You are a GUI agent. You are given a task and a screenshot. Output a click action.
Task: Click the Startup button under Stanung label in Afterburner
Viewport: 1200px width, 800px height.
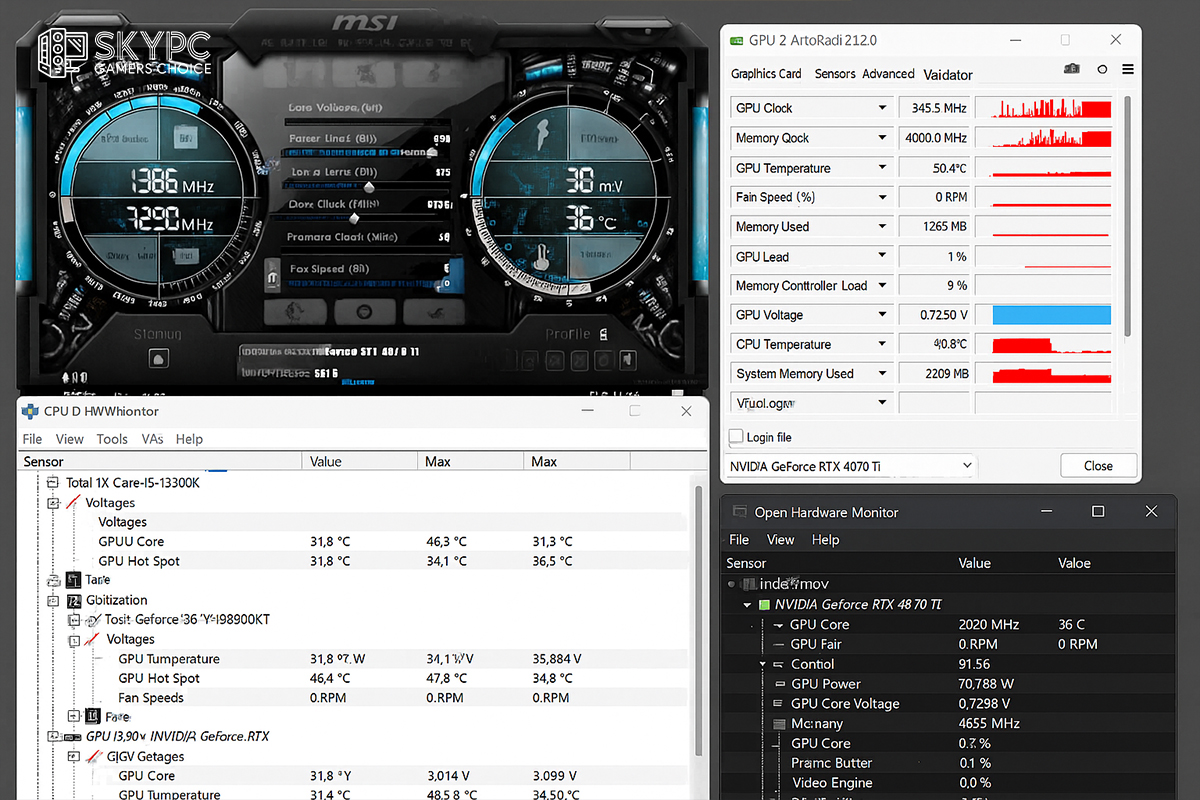point(158,359)
